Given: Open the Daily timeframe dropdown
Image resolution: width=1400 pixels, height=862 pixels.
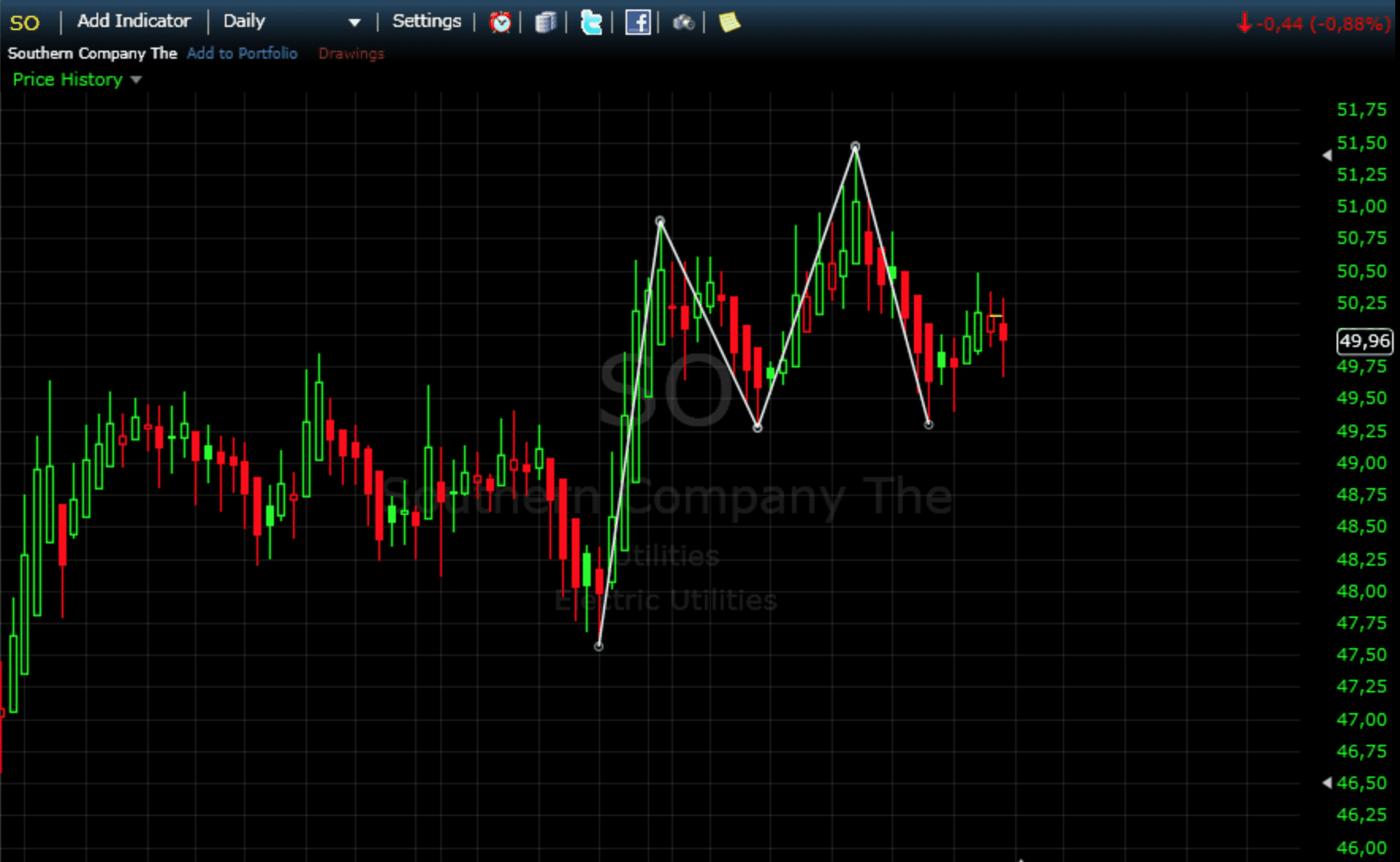Looking at the screenshot, I should 291,21.
